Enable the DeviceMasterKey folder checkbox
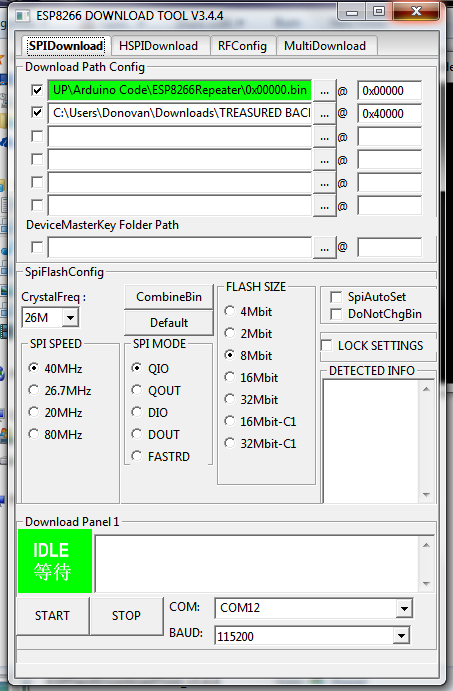 pos(37,247)
